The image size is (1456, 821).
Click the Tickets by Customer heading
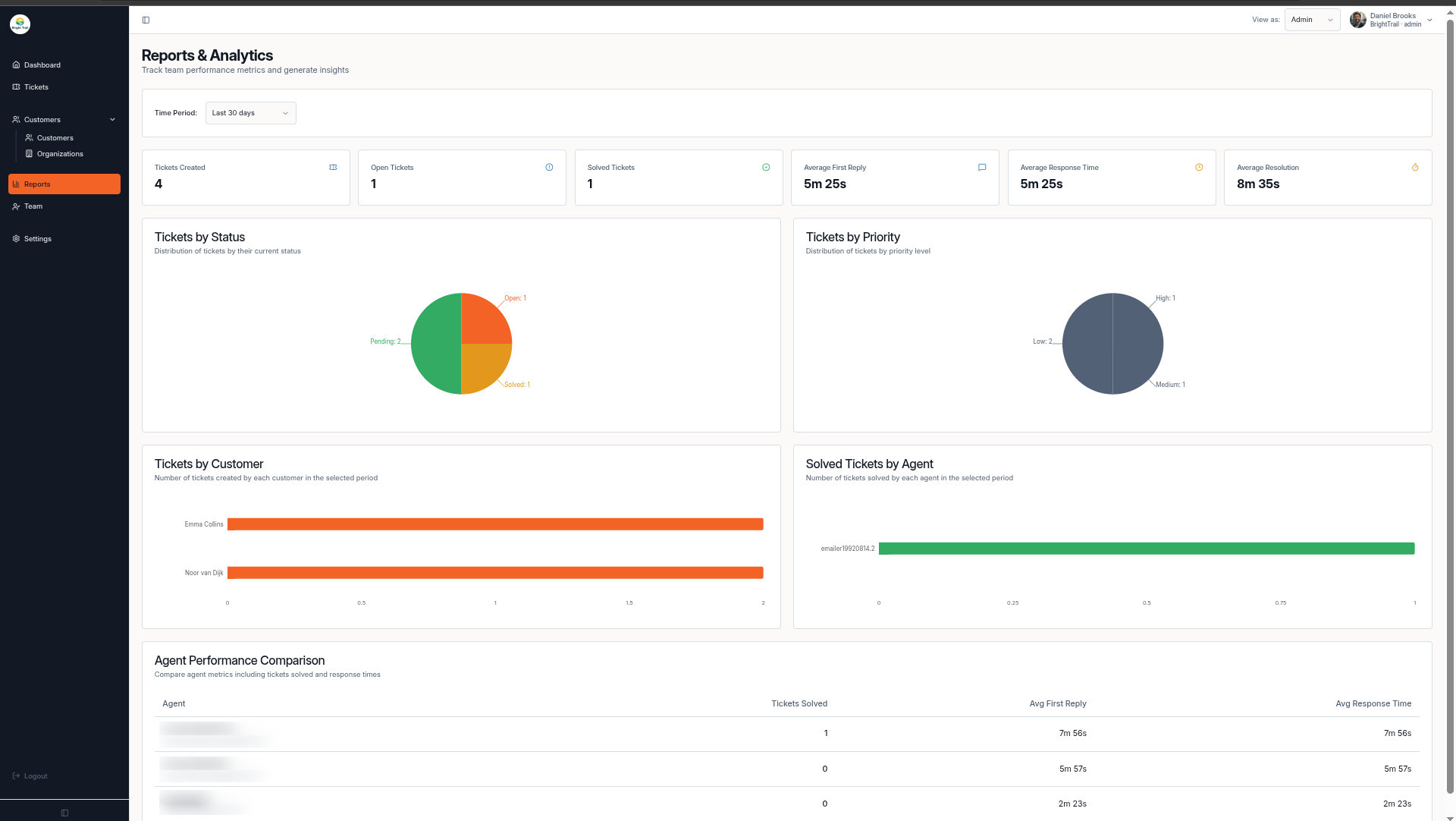[x=209, y=464]
